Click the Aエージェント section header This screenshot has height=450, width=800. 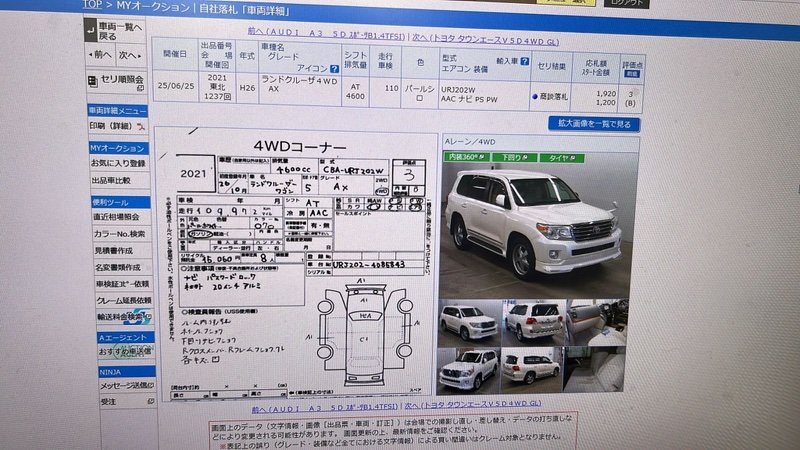coord(126,337)
